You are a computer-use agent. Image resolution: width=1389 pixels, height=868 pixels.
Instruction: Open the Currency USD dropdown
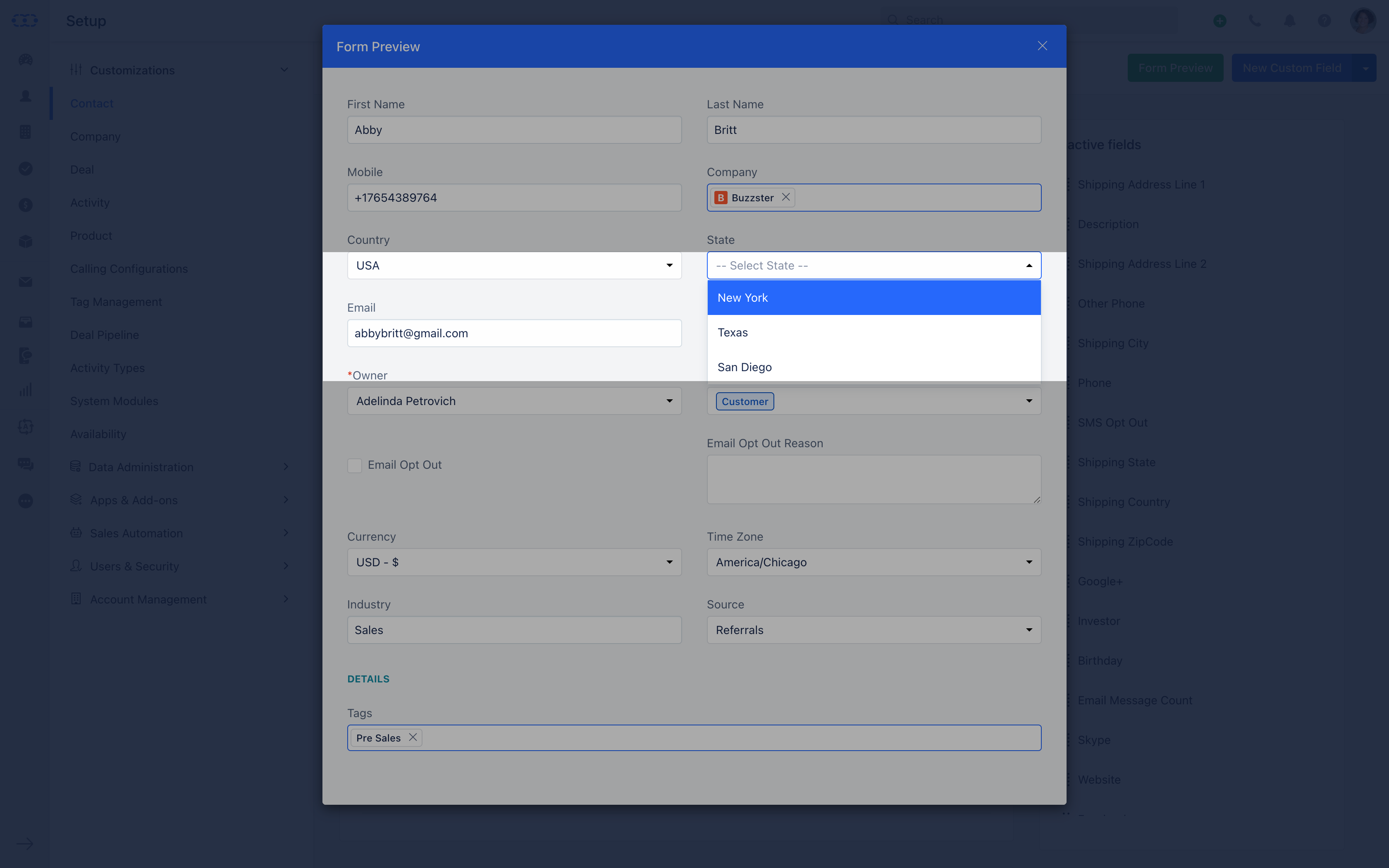pyautogui.click(x=514, y=562)
